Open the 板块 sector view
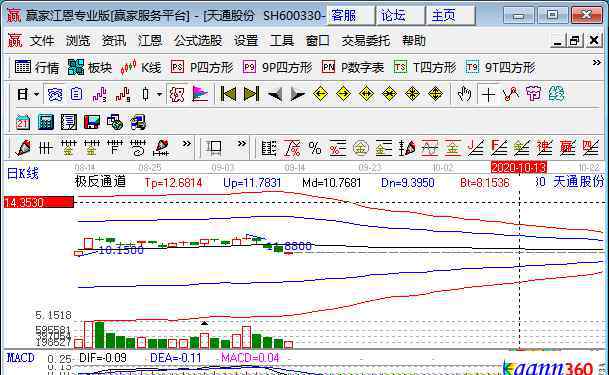This screenshot has height=375, width=609. tap(90, 68)
